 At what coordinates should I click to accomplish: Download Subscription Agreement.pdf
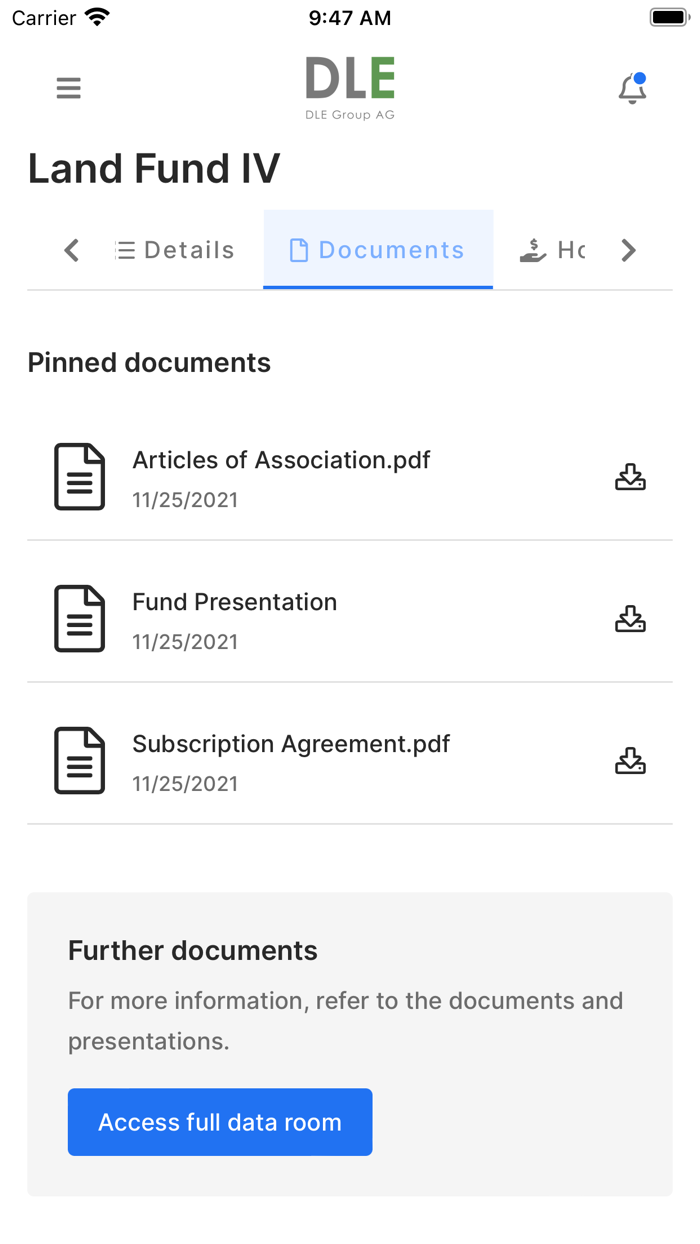[x=630, y=761]
